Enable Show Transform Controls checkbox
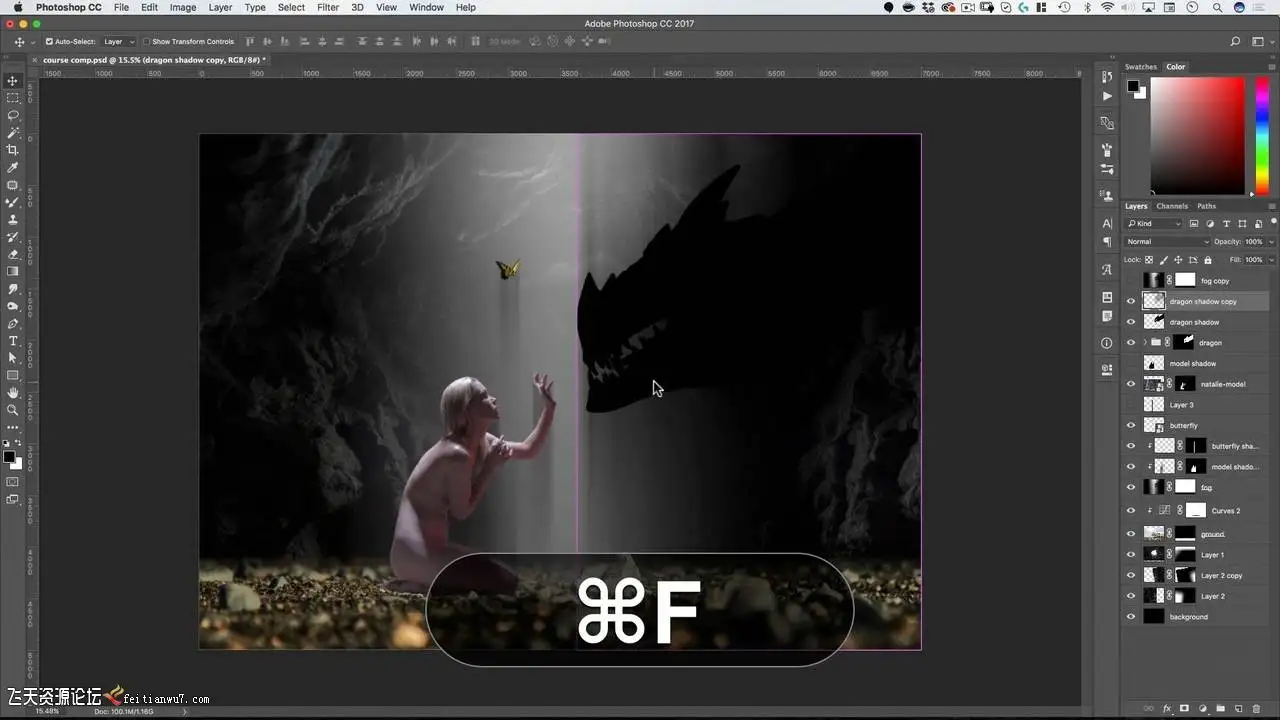 coord(146,42)
